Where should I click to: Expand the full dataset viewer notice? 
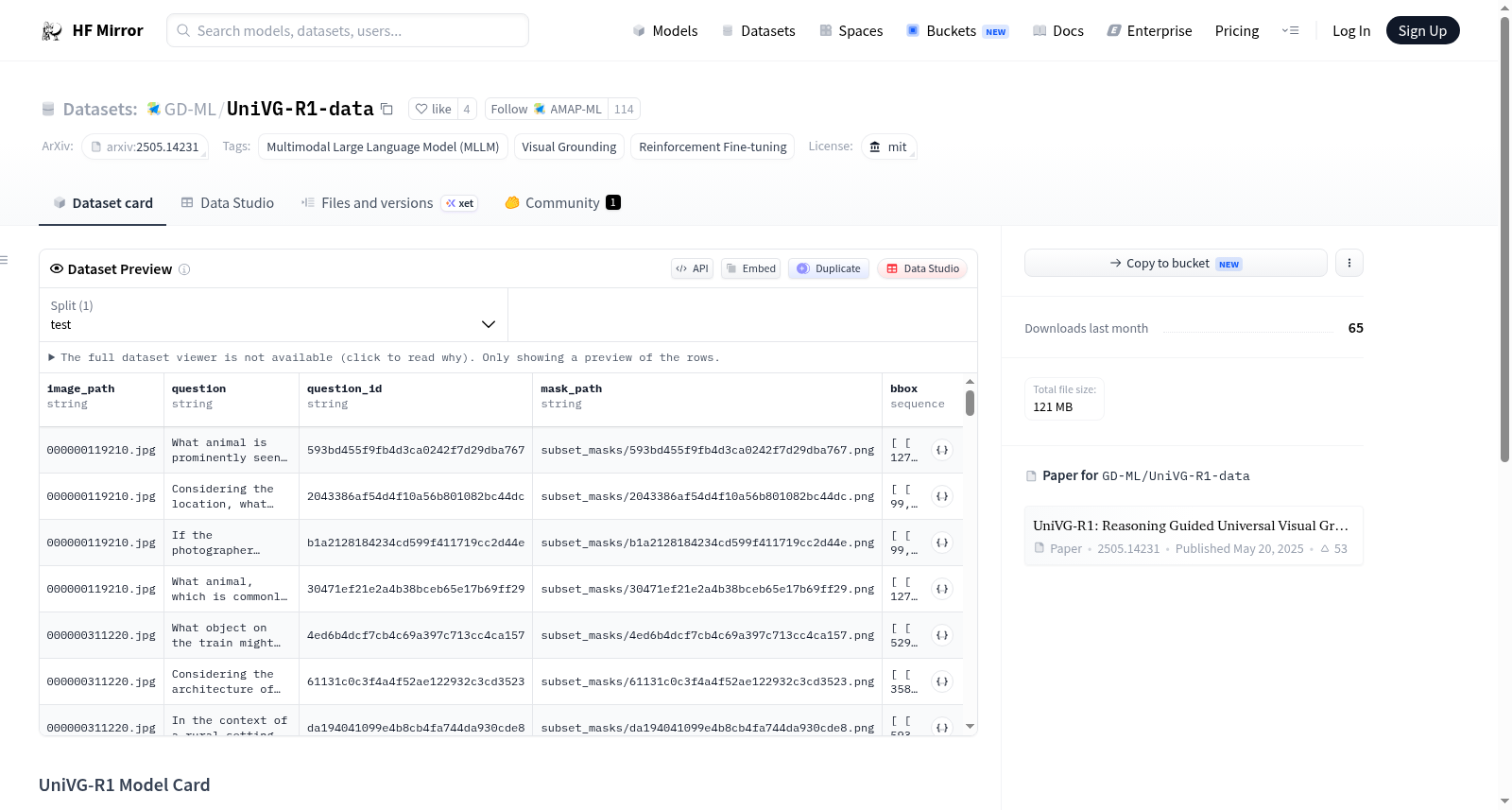click(384, 357)
